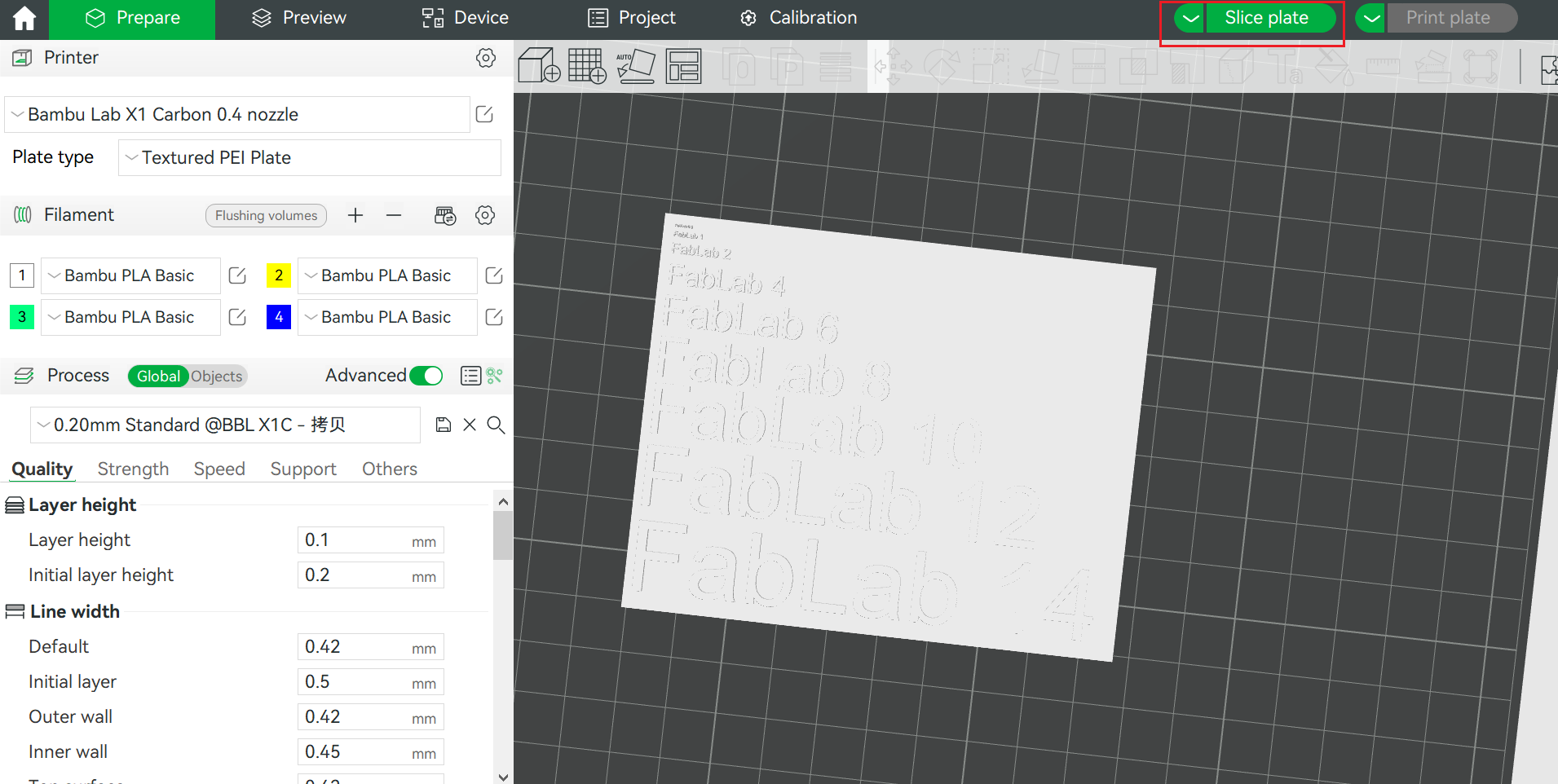Open filament 1 Bambu PLA Basic dropdown
The height and width of the screenshot is (784, 1558).
[x=130, y=275]
